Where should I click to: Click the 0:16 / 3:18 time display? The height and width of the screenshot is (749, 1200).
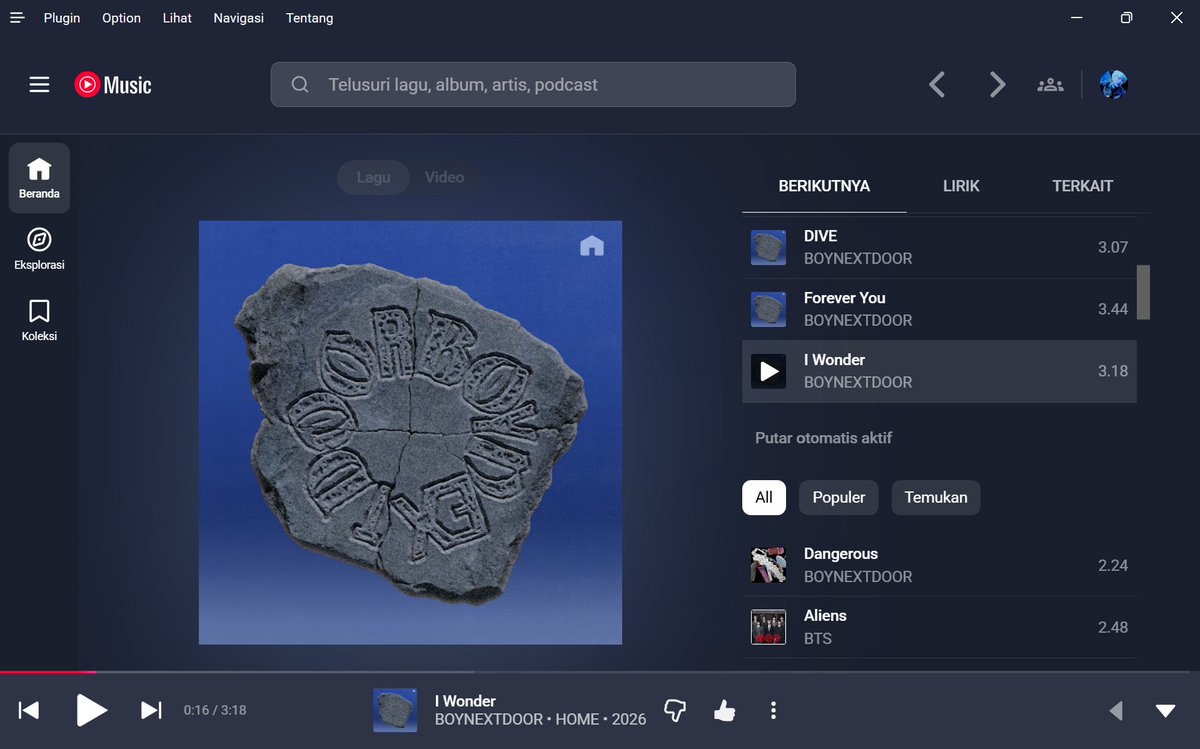click(215, 710)
